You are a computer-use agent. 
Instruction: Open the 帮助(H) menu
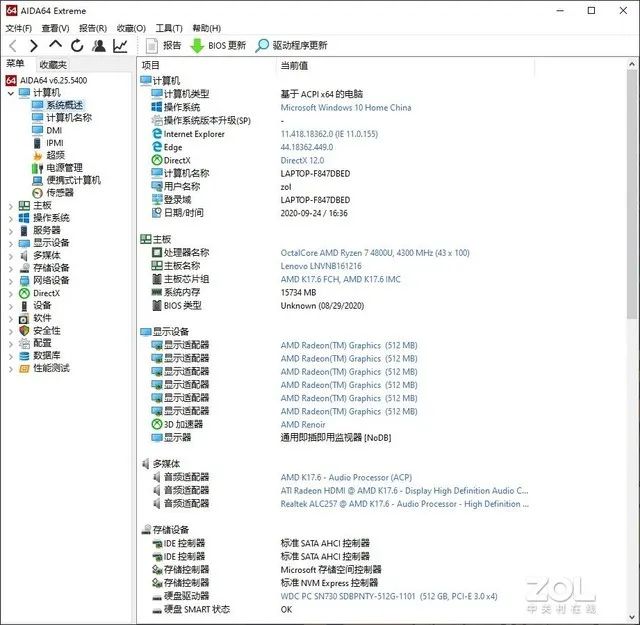pyautogui.click(x=207, y=28)
